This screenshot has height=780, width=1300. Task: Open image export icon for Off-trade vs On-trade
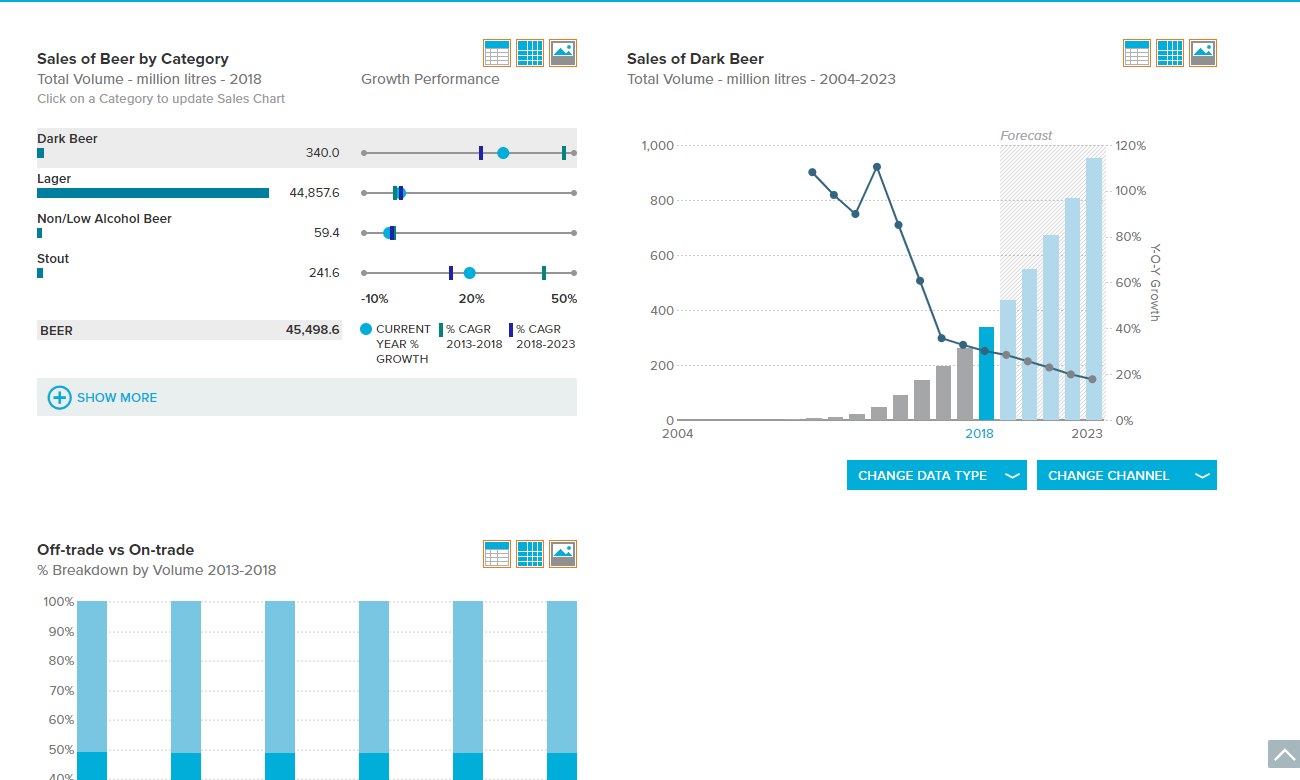click(x=563, y=554)
